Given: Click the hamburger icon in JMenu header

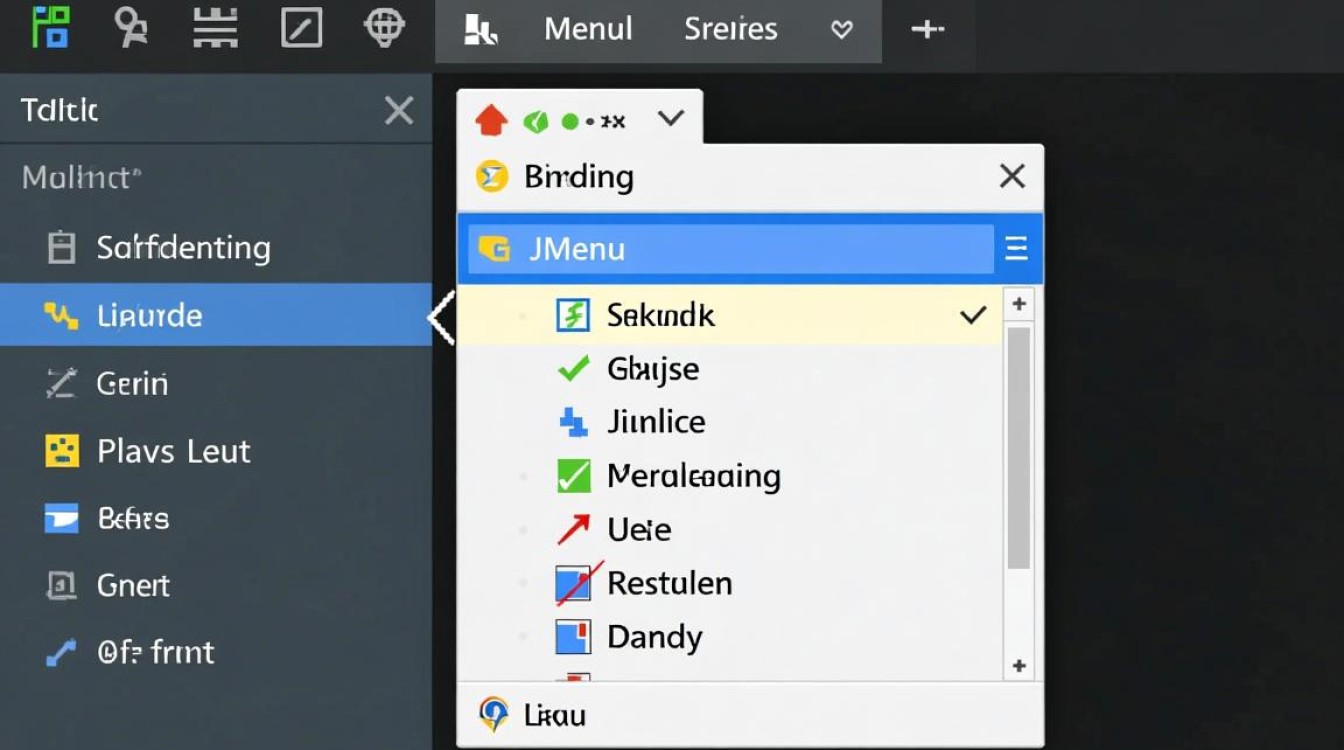Looking at the screenshot, I should coord(1016,248).
